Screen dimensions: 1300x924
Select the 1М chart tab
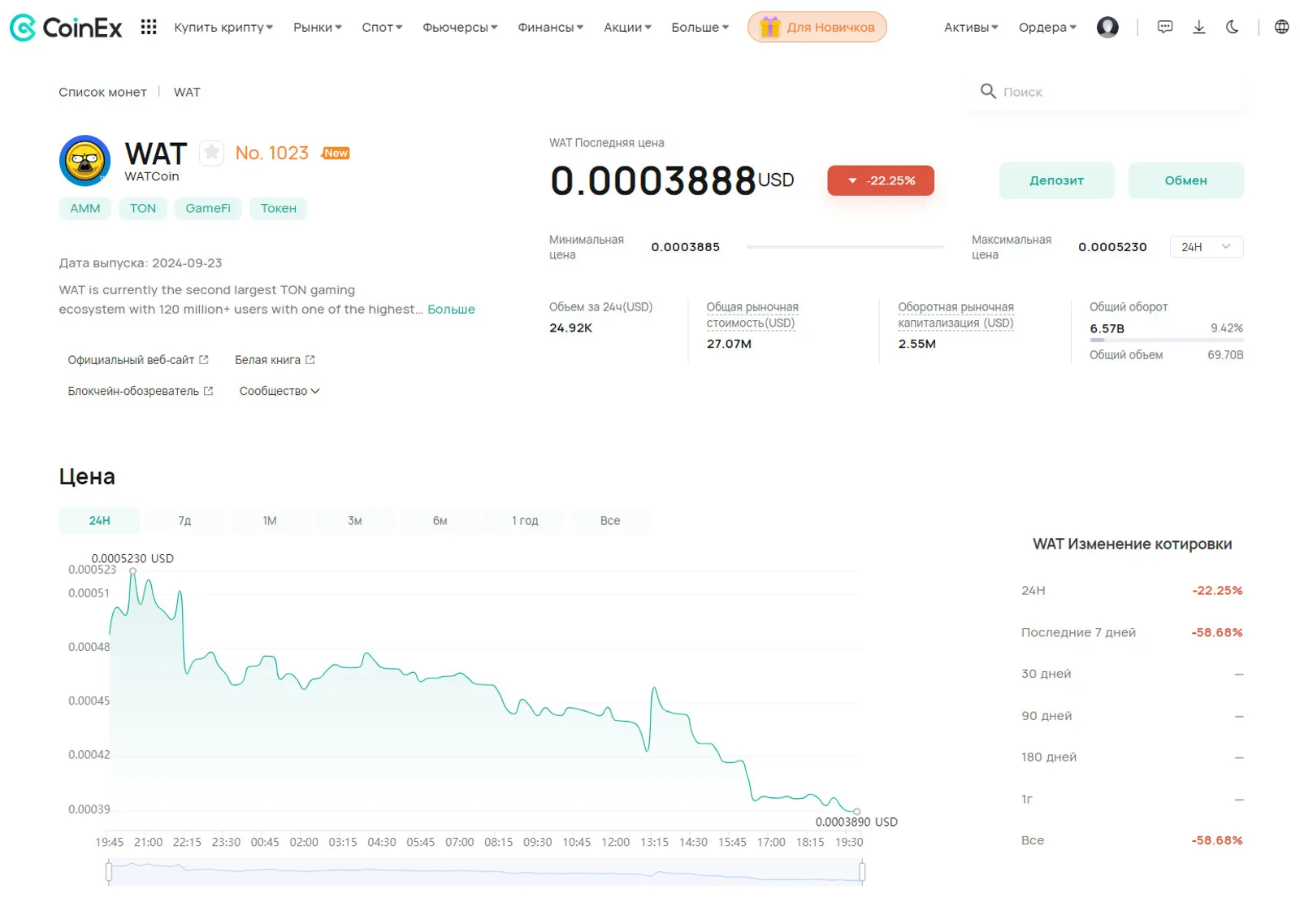pos(270,521)
